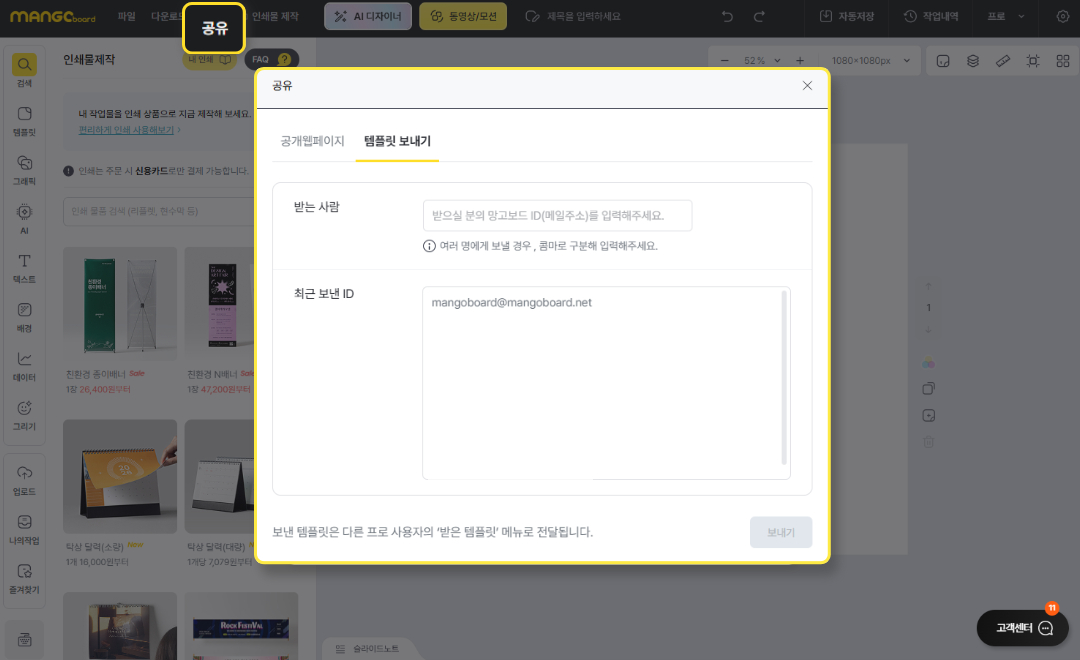
Task: Select the template send tab
Action: pyautogui.click(x=397, y=141)
